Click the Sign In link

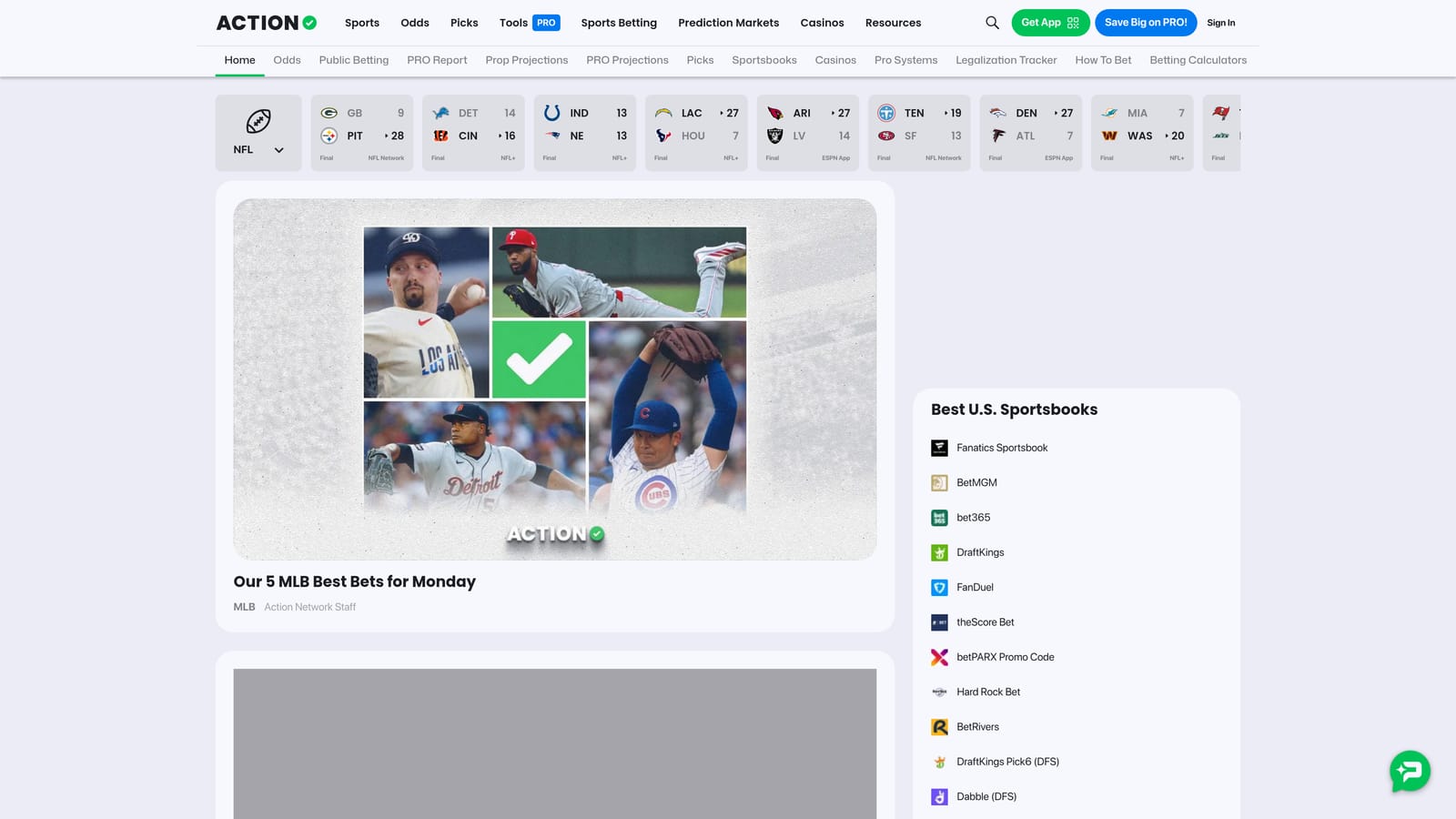click(1221, 23)
